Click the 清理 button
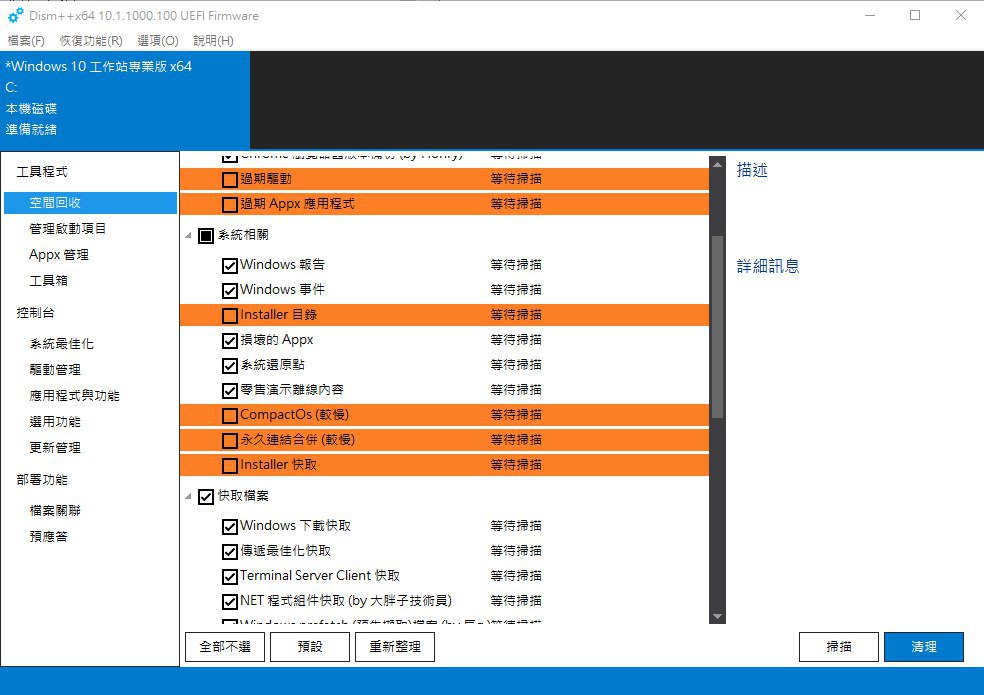This screenshot has height=695, width=984. pyautogui.click(x=924, y=647)
